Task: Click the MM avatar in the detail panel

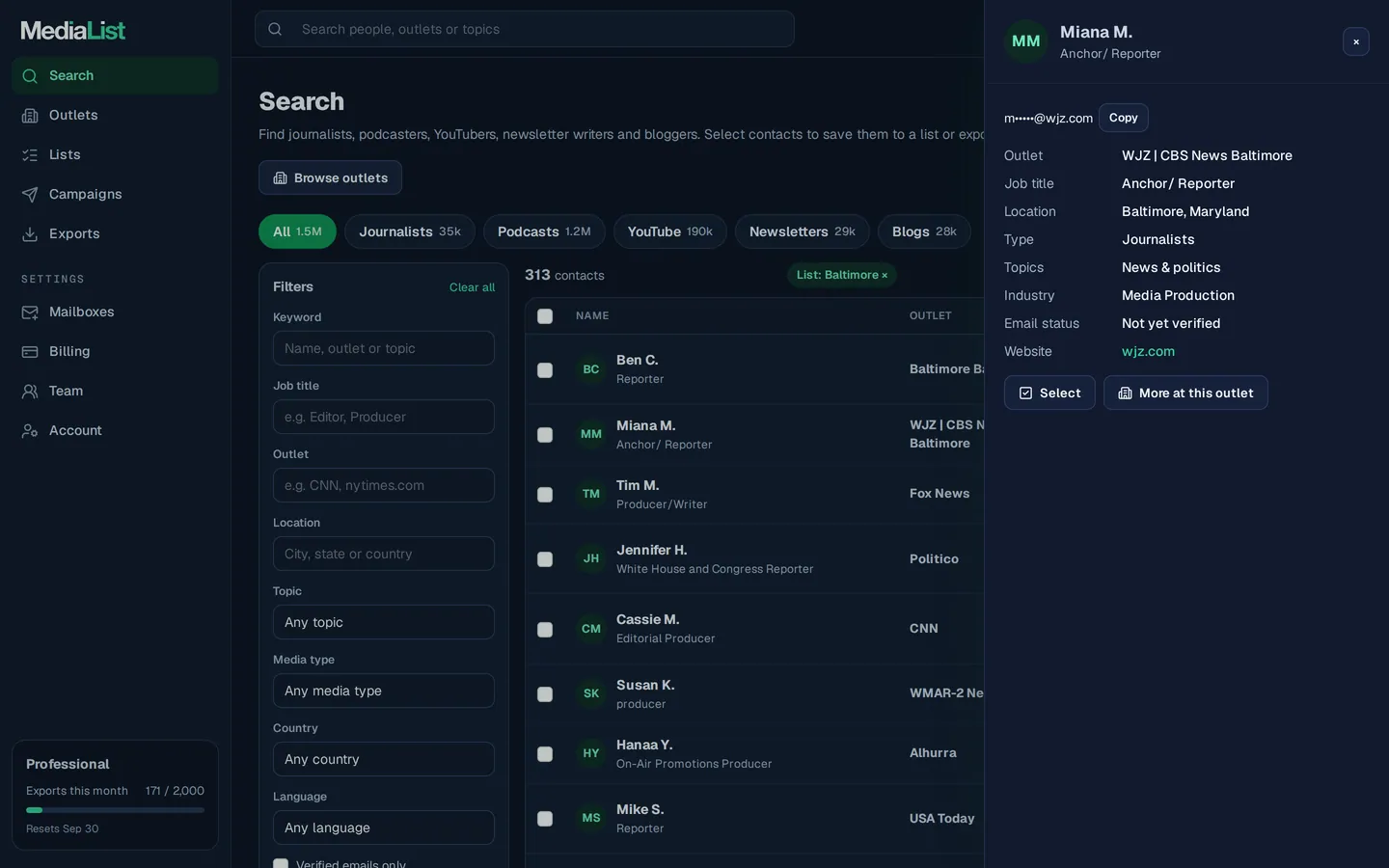Action: pyautogui.click(x=1025, y=41)
